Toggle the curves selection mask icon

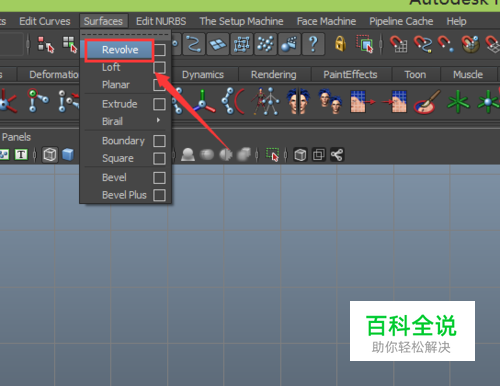(193, 44)
